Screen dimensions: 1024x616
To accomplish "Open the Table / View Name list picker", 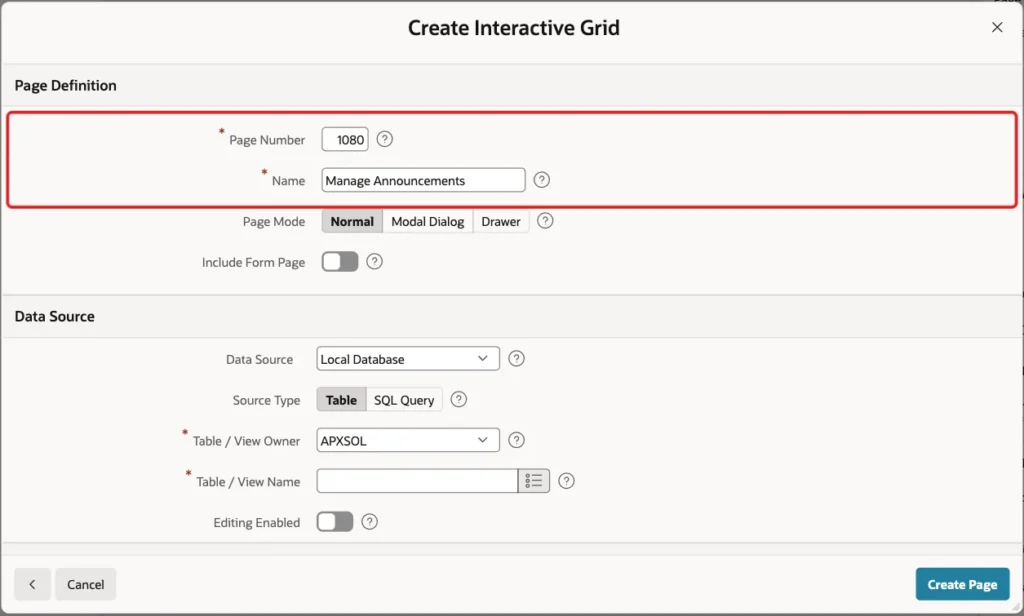I will click(534, 481).
